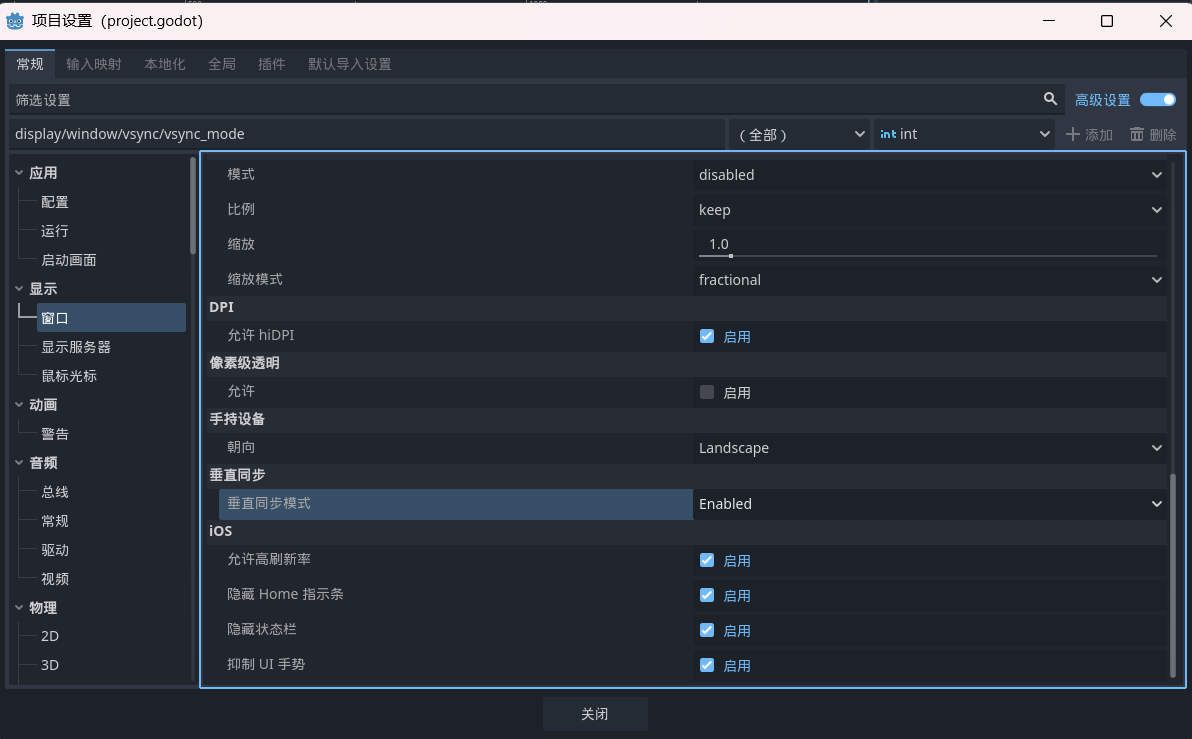Click the trash icon labeled 删除
1192x739 pixels.
pyautogui.click(x=1137, y=134)
